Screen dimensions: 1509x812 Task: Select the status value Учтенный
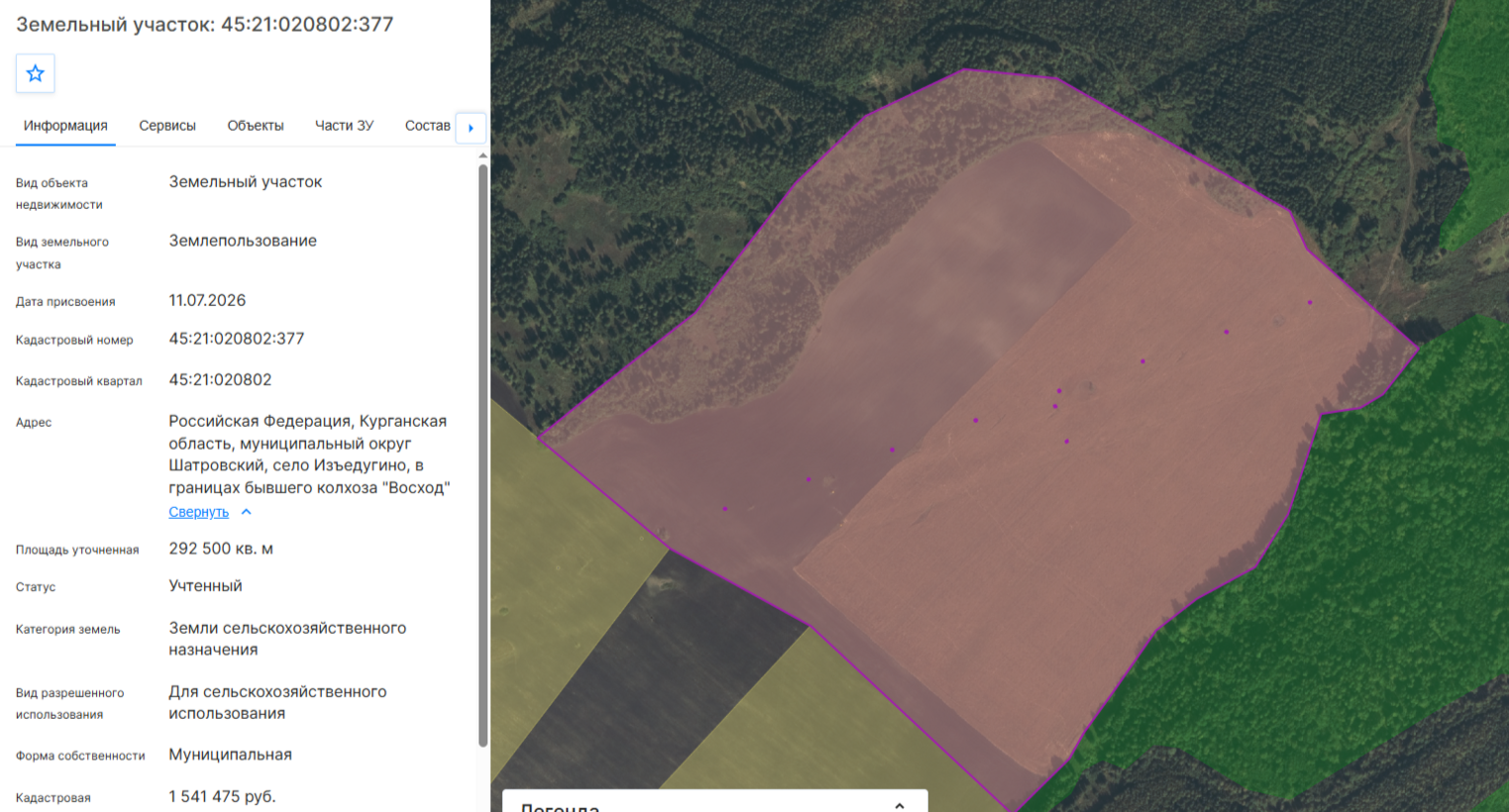coord(205,586)
